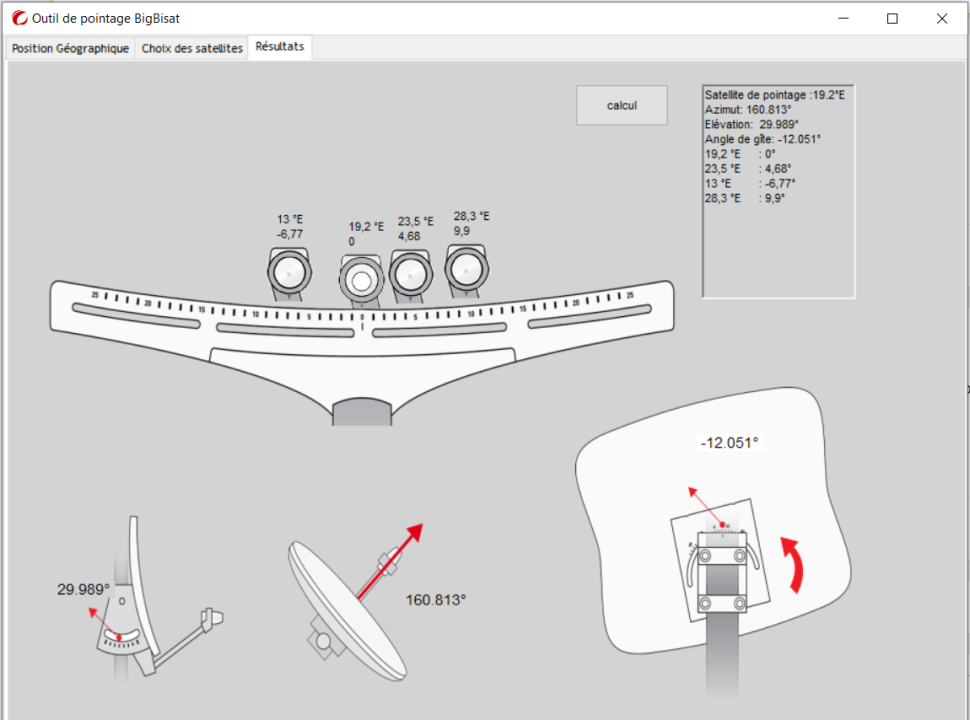Click the multi-LNB rail graduated scale
Viewport: 970px width, 720px height.
pos(362,308)
